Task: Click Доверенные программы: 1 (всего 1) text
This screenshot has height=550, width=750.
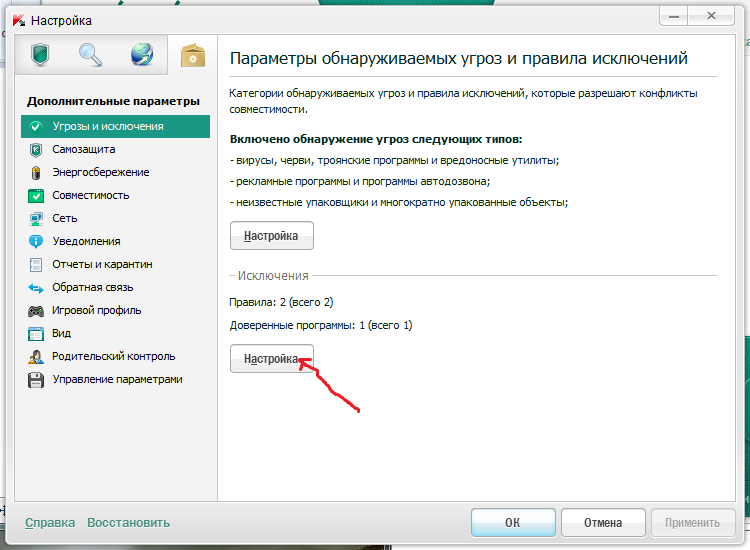Action: 321,325
